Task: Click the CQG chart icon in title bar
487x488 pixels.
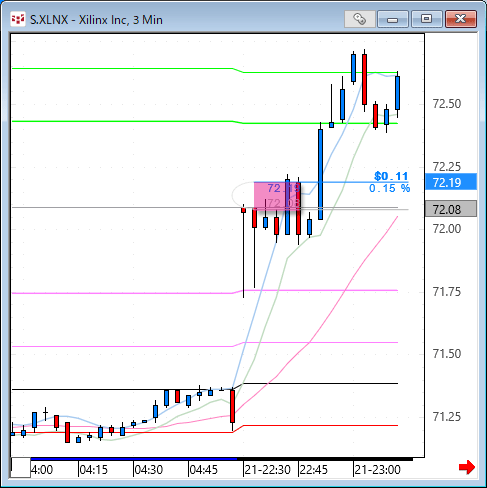Action: click(18, 19)
